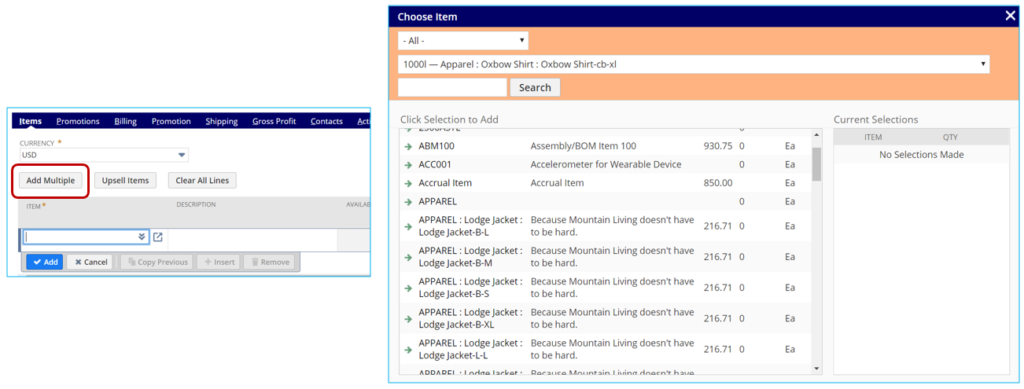
Task: Click the QTY column header in Current Selections
Action: pyautogui.click(x=950, y=137)
